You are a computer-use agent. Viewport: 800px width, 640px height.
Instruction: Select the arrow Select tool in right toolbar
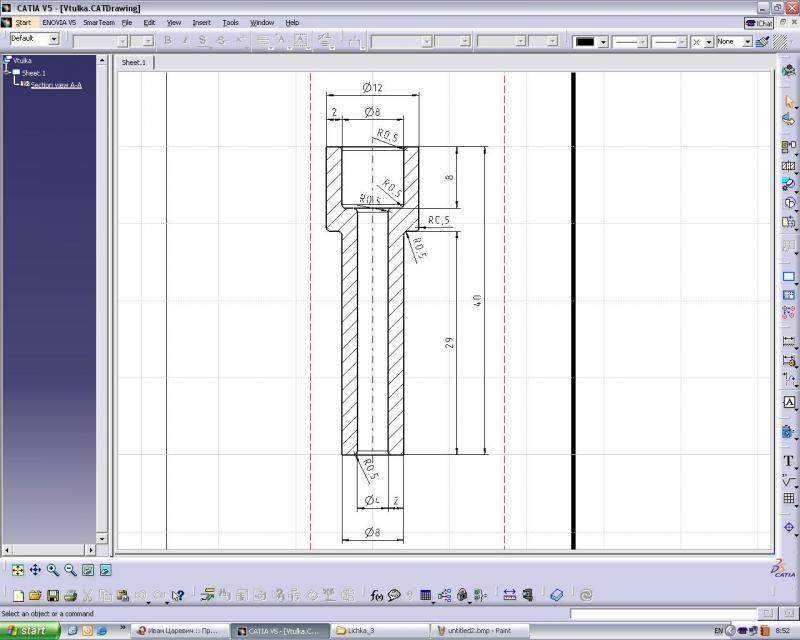click(x=788, y=102)
